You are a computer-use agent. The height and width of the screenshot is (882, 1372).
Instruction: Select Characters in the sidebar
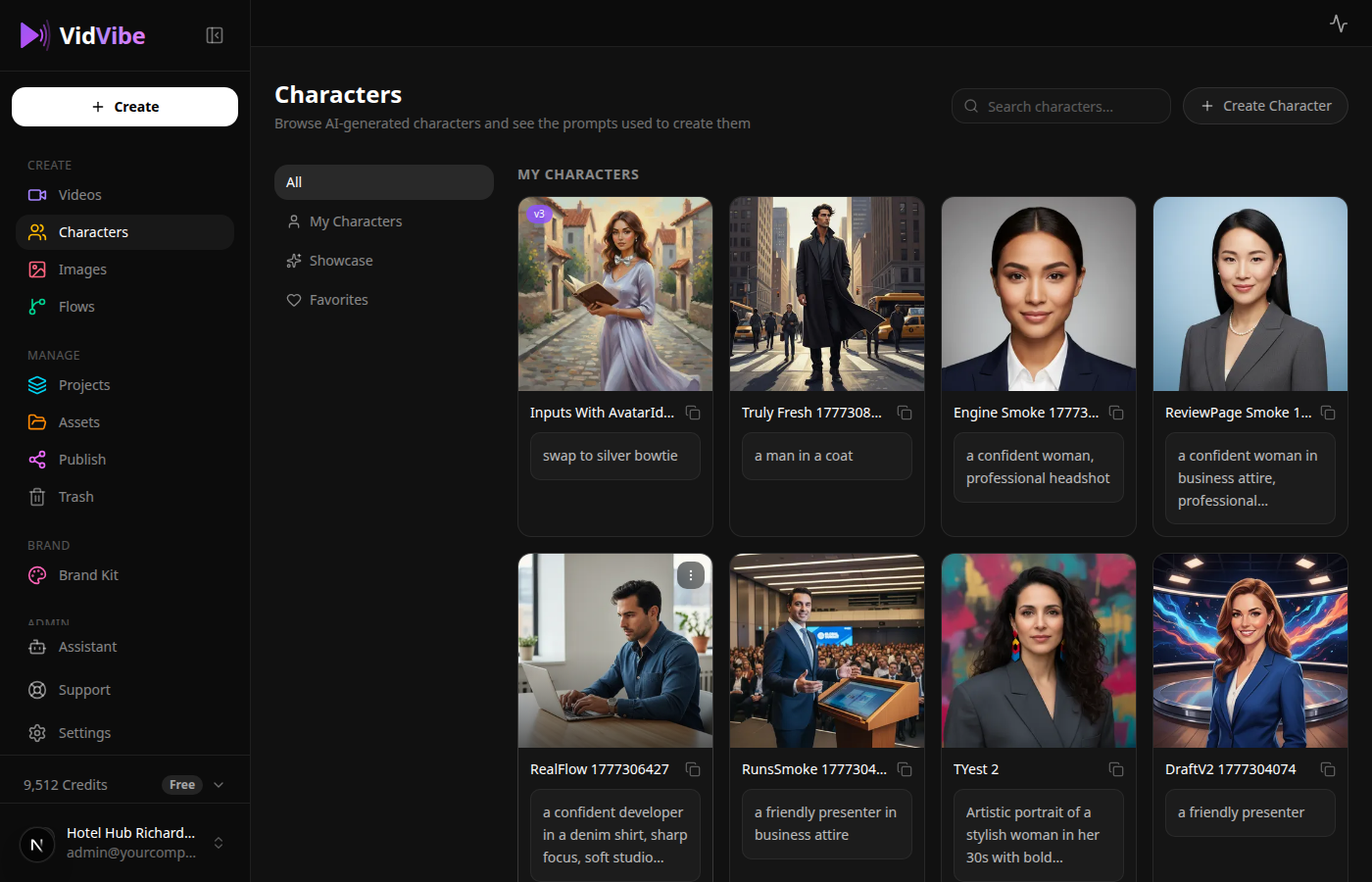[x=124, y=232]
